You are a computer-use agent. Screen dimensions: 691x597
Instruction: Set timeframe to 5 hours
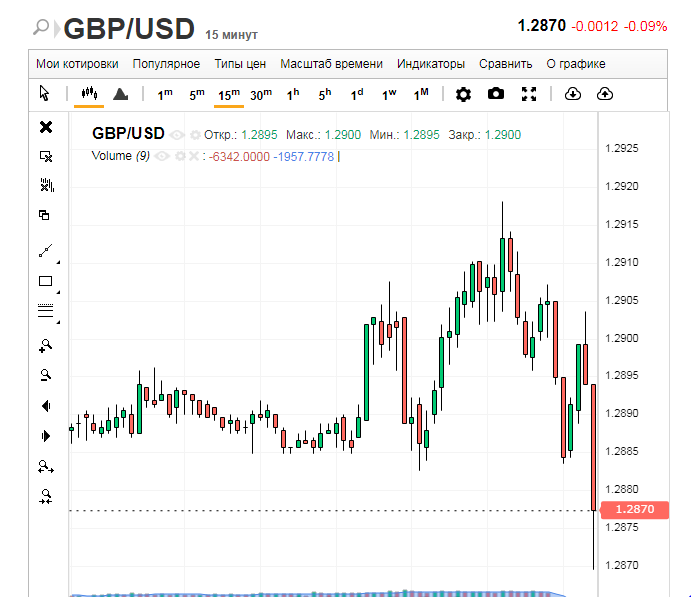click(325, 94)
